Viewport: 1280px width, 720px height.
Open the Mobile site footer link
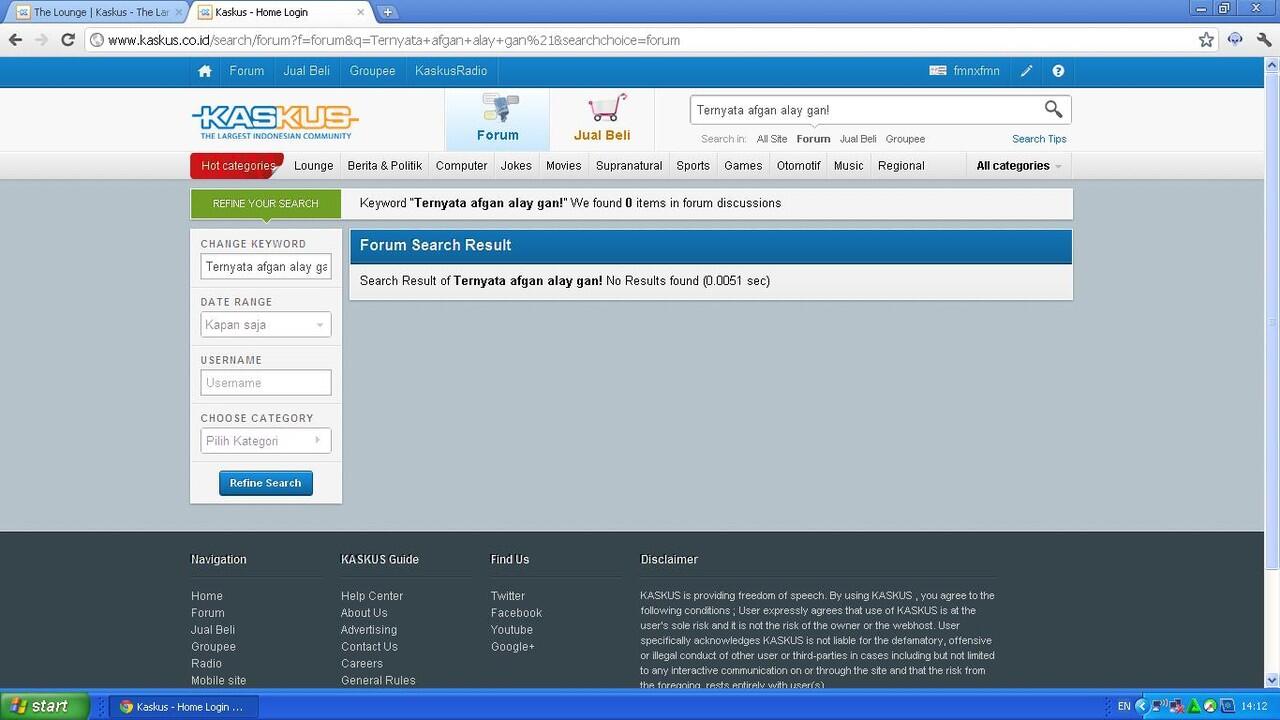tap(219, 681)
